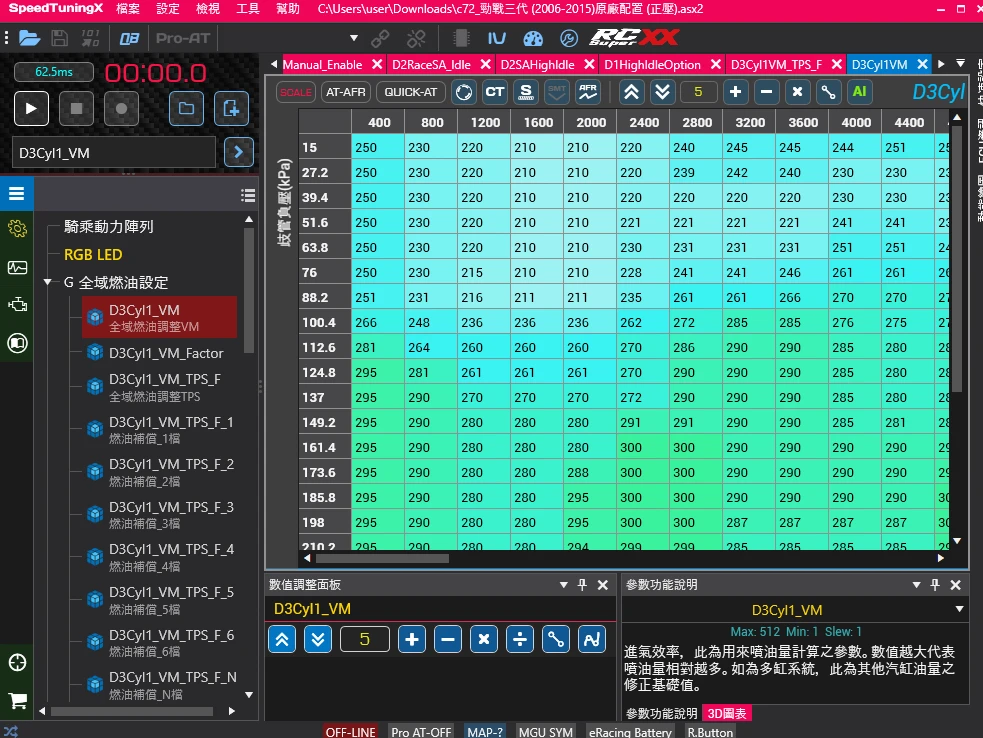Open the D3Cyl1_VM description dropdown arrow
The width and height of the screenshot is (983, 738).
tap(959, 609)
